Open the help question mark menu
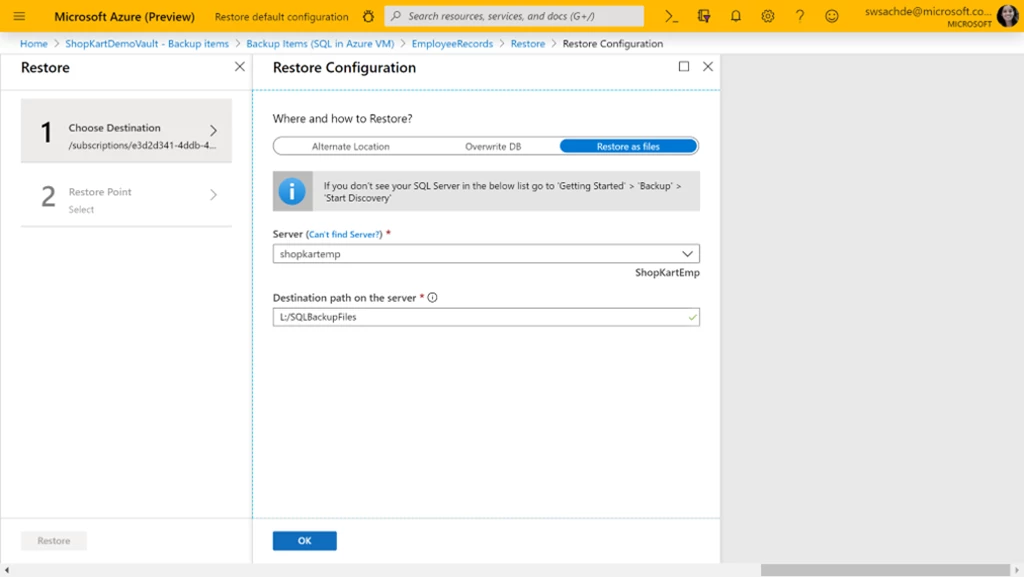 pyautogui.click(x=799, y=16)
